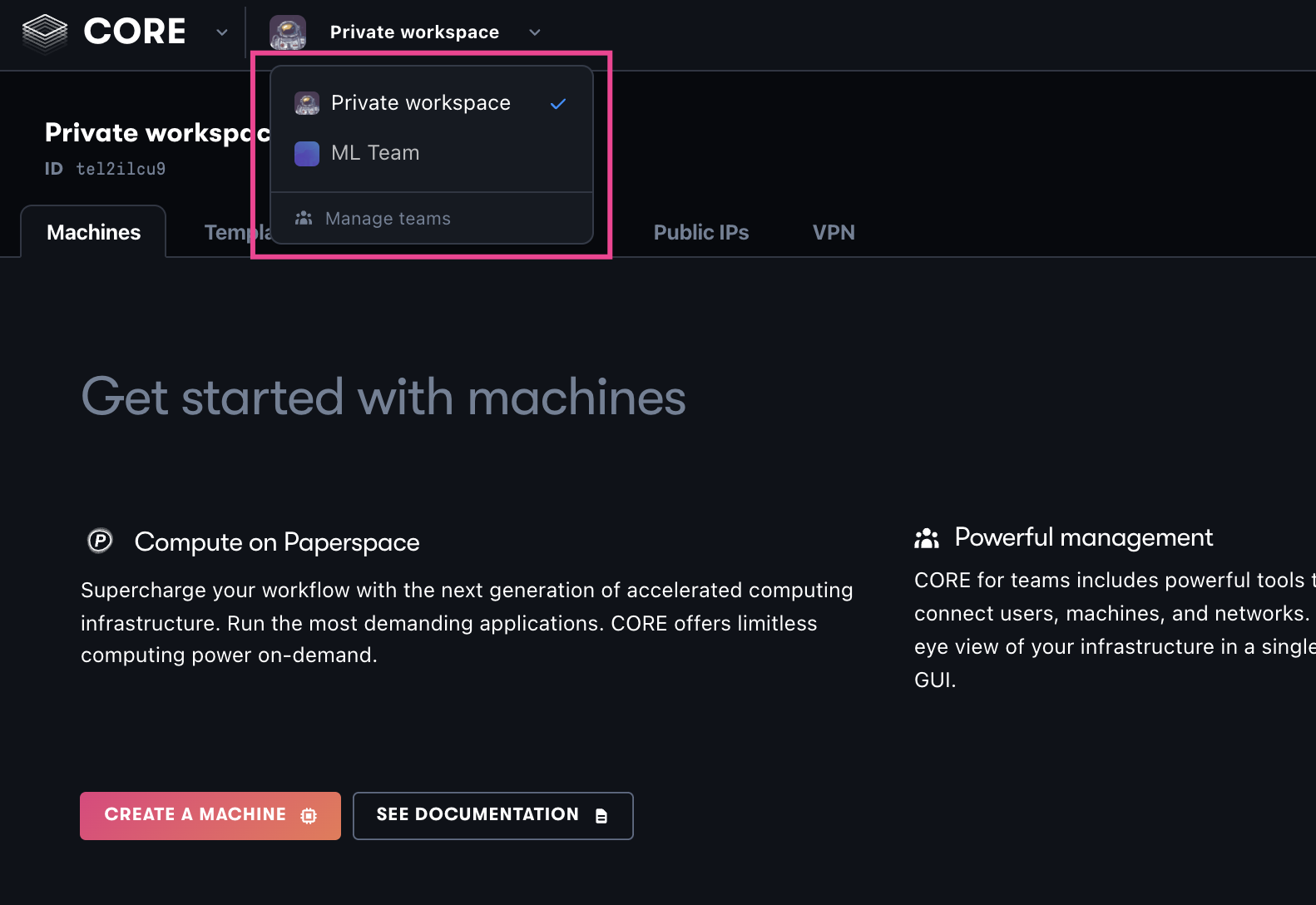Click the astronaut avatar beside Private workspace option
Viewport: 1316px width, 905px height.
coord(307,103)
